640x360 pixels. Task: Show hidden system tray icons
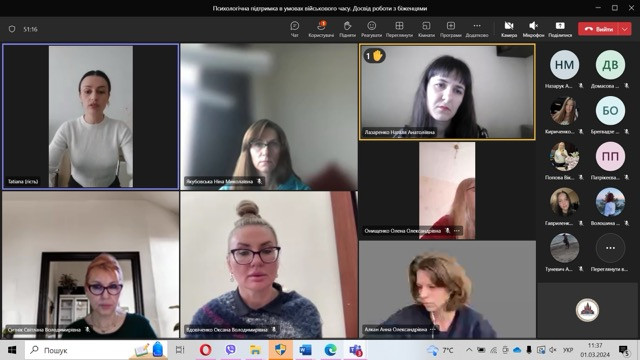coord(469,350)
